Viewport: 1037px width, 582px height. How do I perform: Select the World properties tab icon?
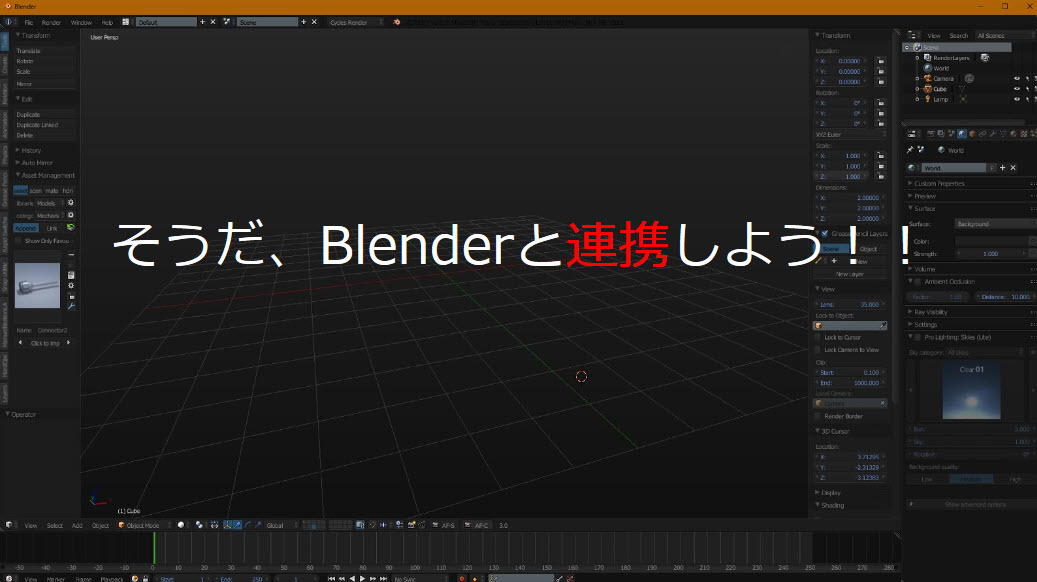962,134
